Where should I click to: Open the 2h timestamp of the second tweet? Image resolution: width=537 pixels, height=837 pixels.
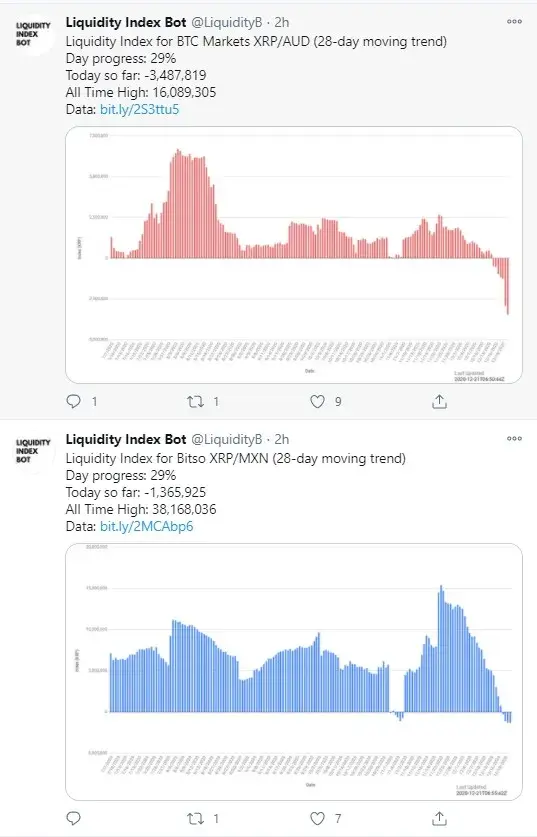[x=282, y=439]
